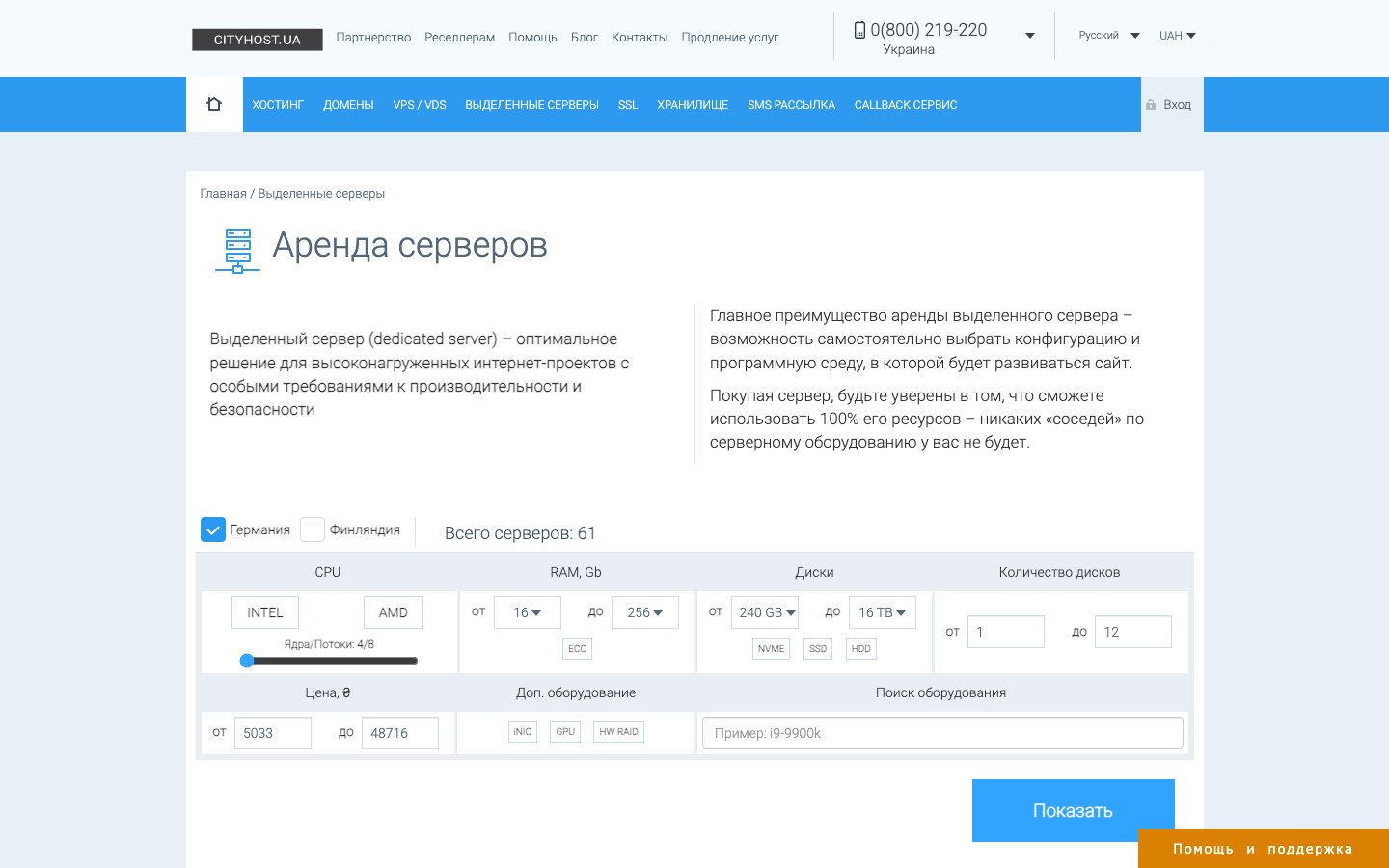Open the CALLBACK СЕРВИС menu item

coord(906,105)
